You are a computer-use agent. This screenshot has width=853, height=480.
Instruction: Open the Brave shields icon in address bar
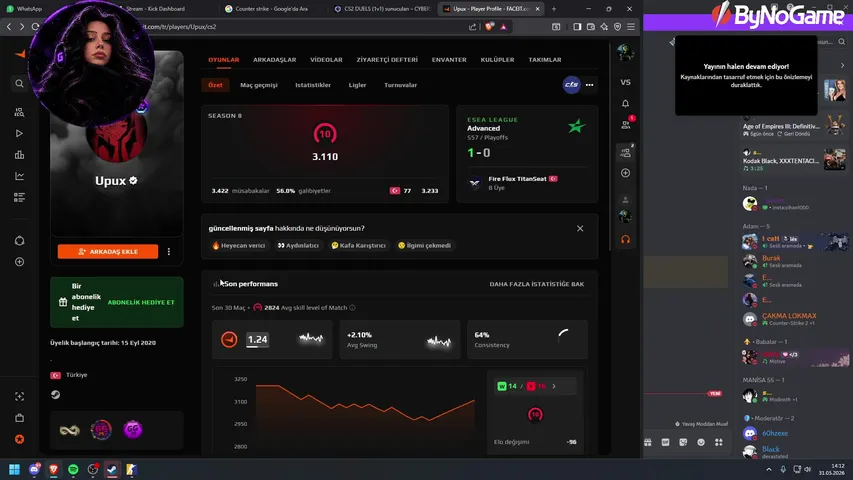(x=489, y=27)
